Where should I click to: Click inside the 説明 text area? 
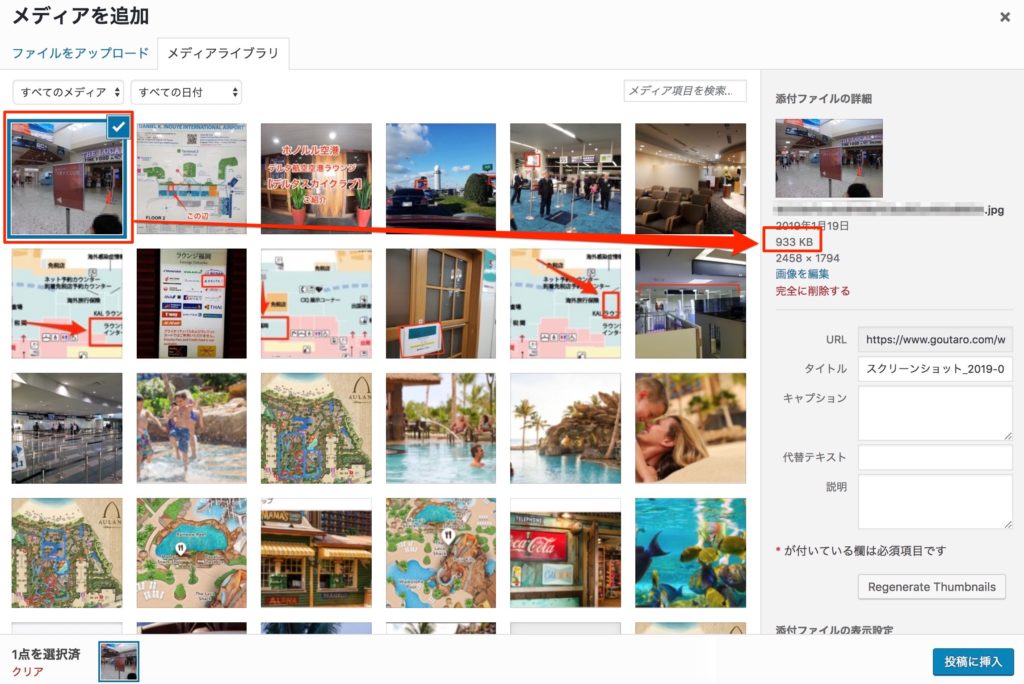[x=935, y=502]
